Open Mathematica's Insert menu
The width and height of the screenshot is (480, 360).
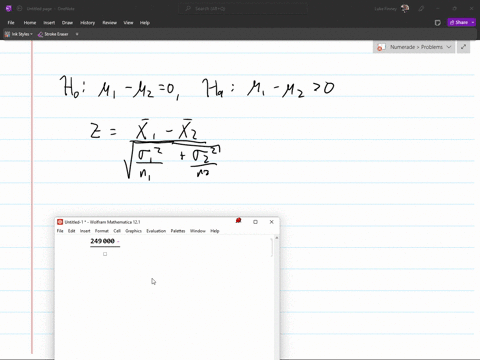coord(85,231)
